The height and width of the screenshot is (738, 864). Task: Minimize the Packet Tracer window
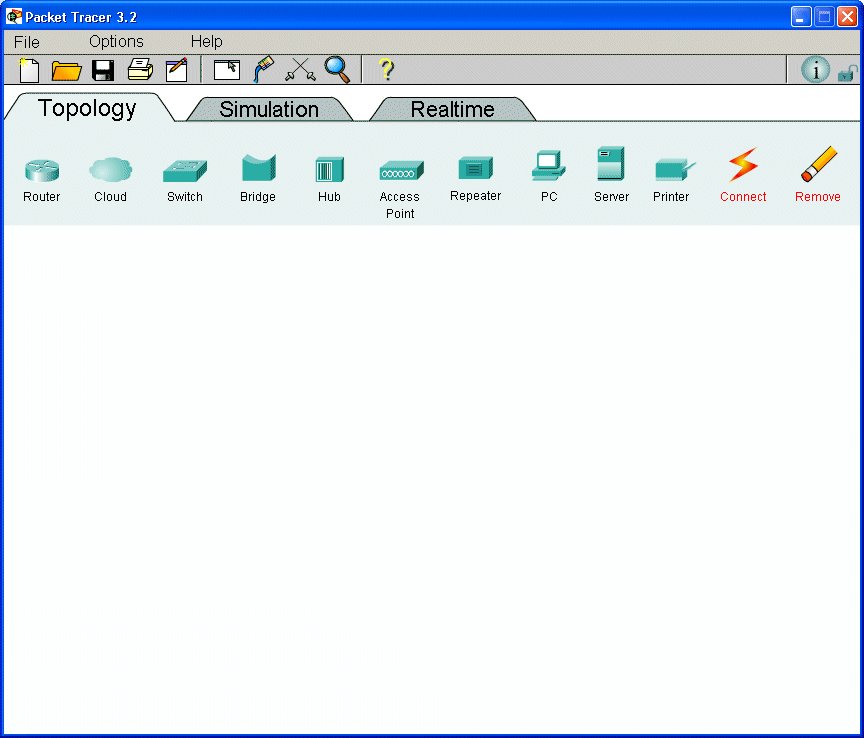(801, 17)
